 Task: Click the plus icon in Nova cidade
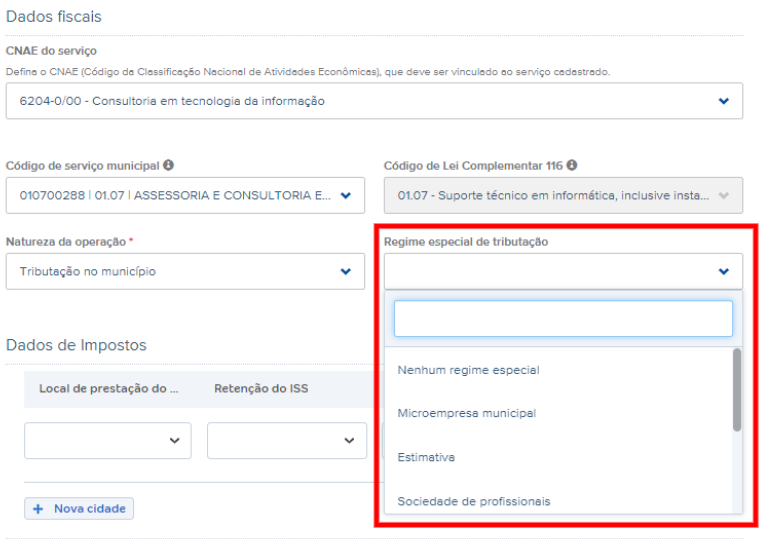39,509
